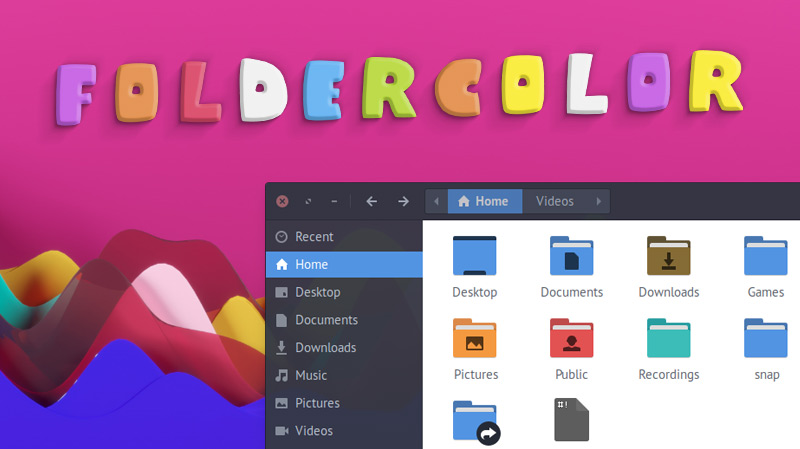Select the gray script file icon
800x449 pixels.
(x=571, y=421)
